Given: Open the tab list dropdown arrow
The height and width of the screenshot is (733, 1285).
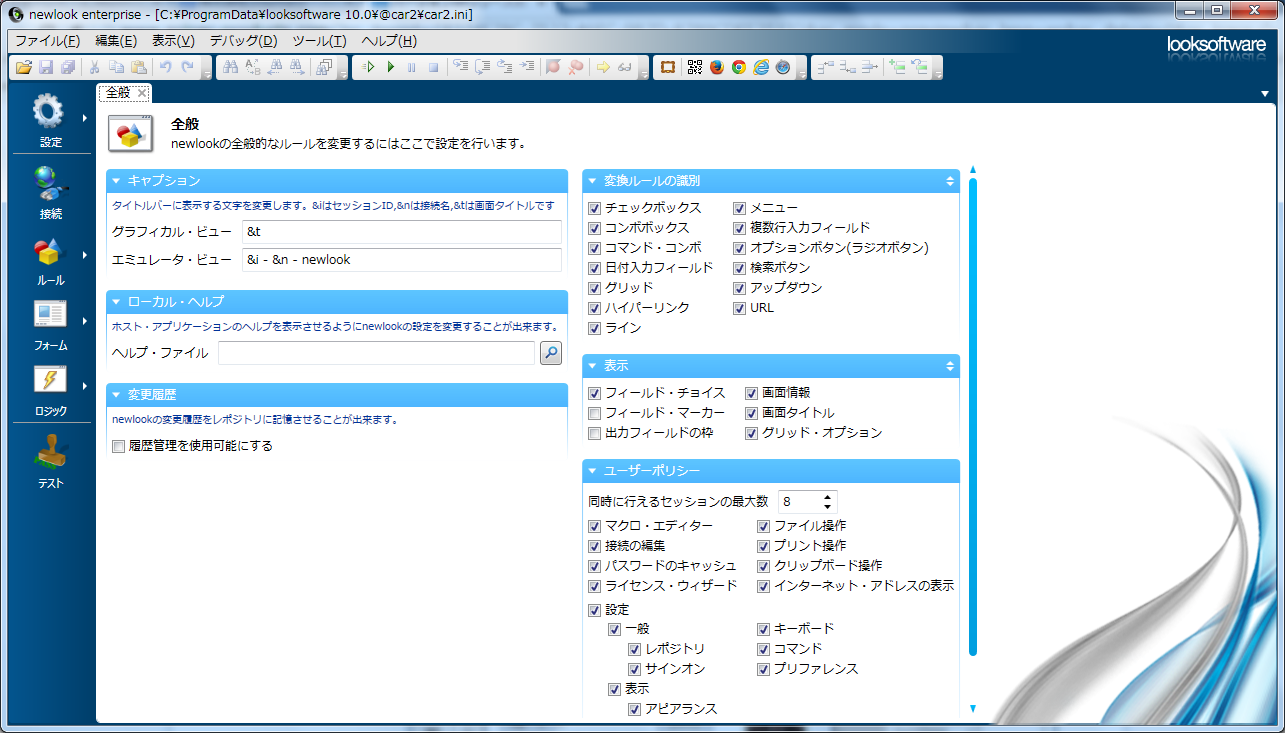Looking at the screenshot, I should point(1266,94).
